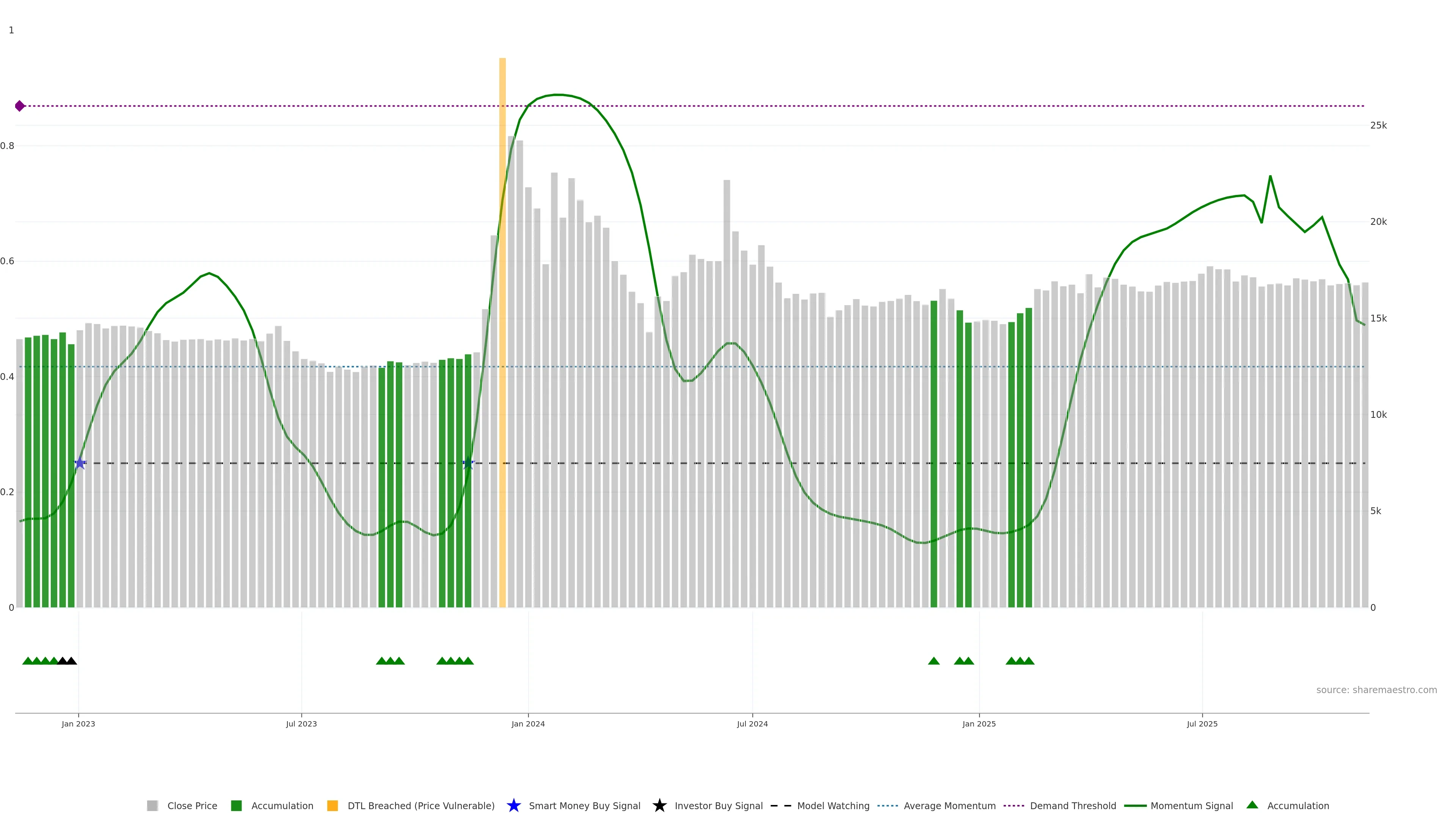Click the Jan 2024 axis label
Viewport: 1456px width, 819px height.
(x=528, y=723)
